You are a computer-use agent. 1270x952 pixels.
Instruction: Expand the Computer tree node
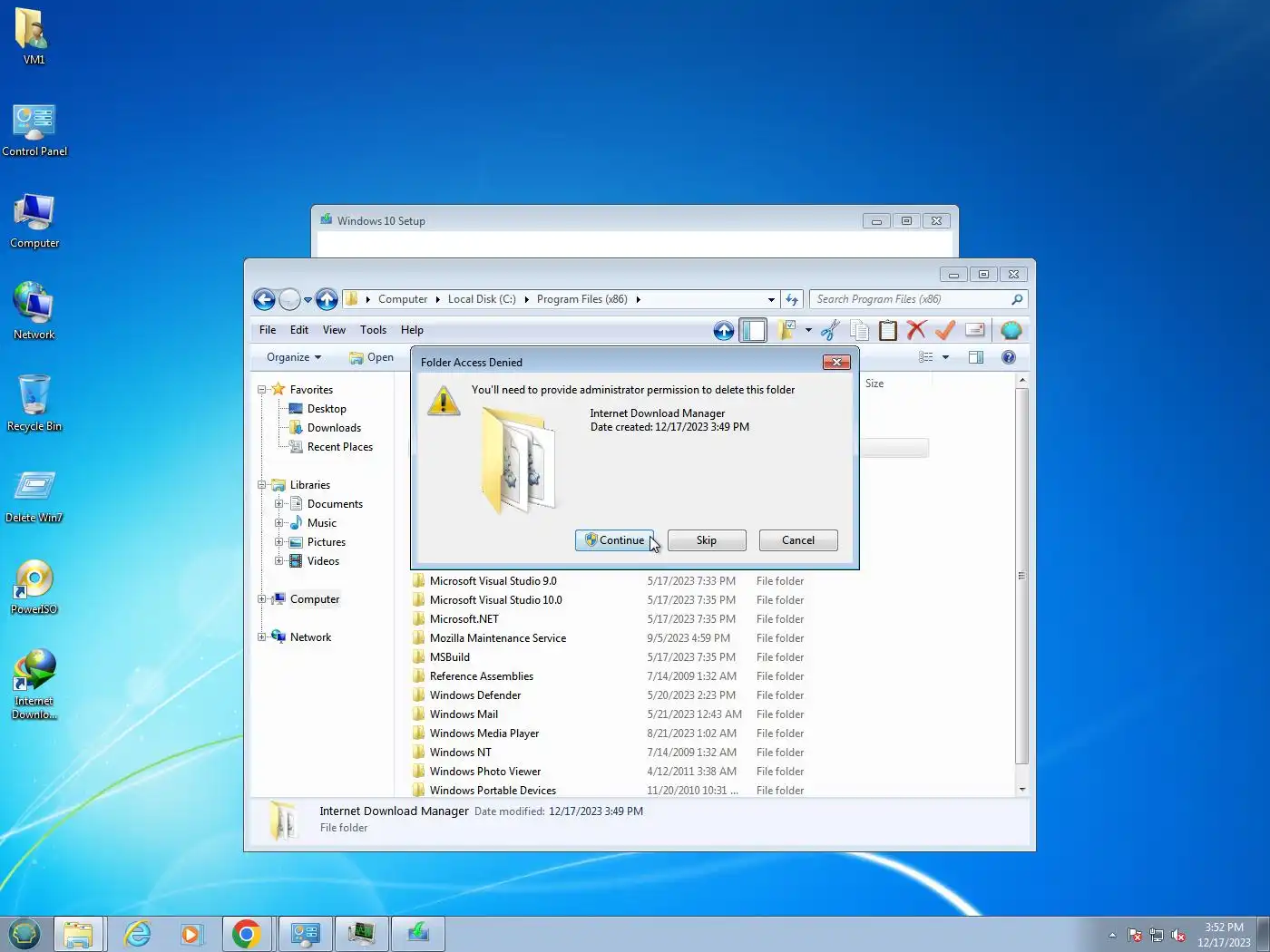click(262, 599)
